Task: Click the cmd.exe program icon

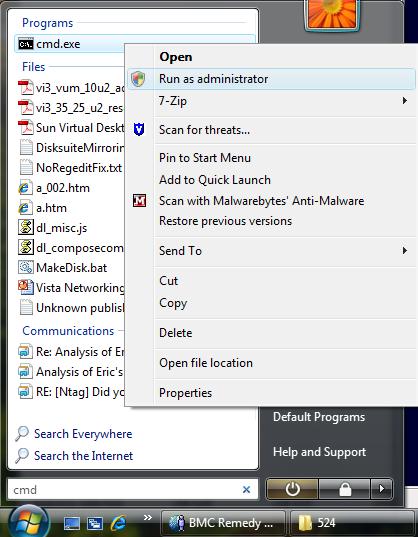Action: (26, 44)
